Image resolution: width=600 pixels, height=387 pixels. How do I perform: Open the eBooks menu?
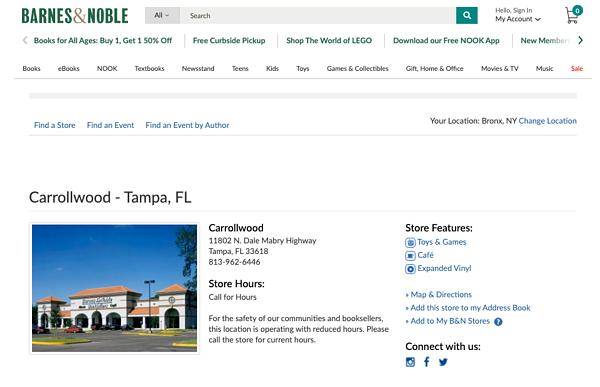click(69, 69)
